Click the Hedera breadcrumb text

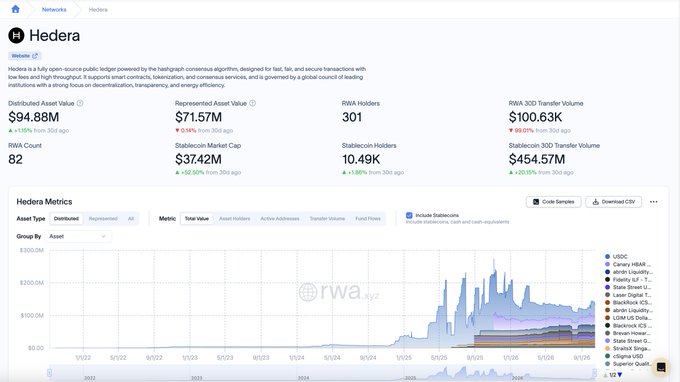[x=98, y=10]
